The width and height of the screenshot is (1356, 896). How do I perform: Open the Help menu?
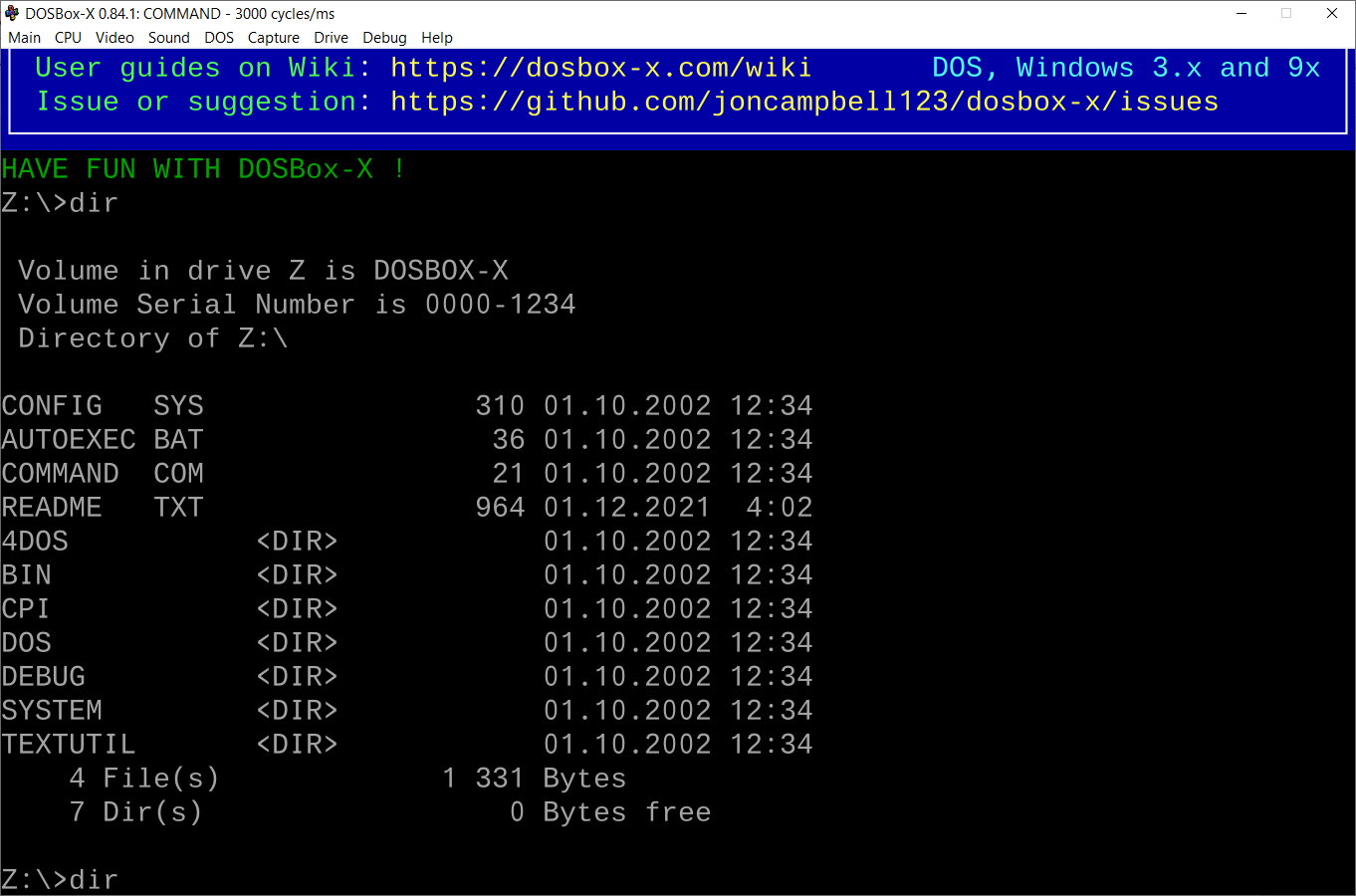436,37
